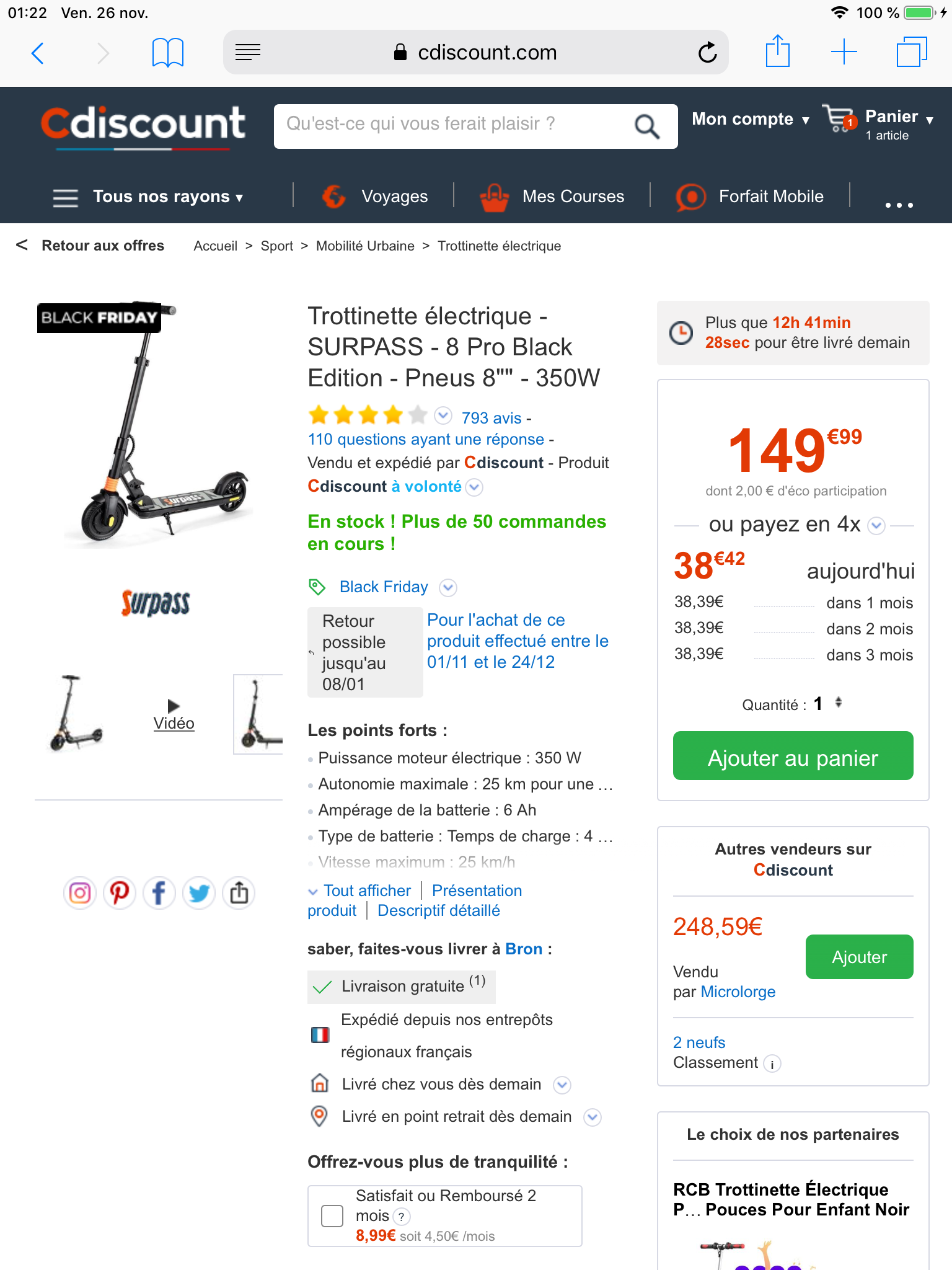
Task: Reload the cdiscount.com page
Action: [707, 53]
